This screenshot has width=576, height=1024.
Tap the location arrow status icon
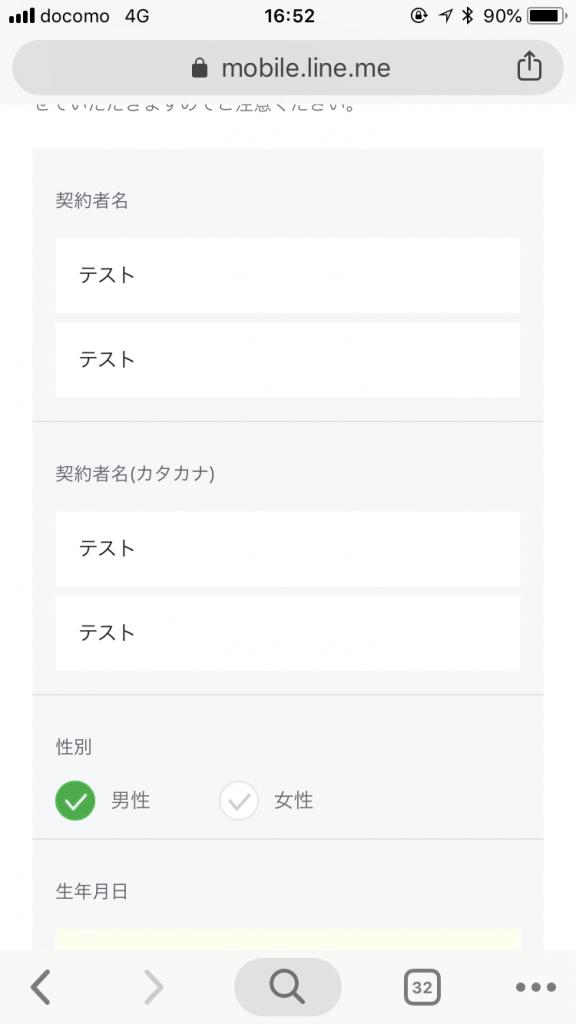(445, 16)
